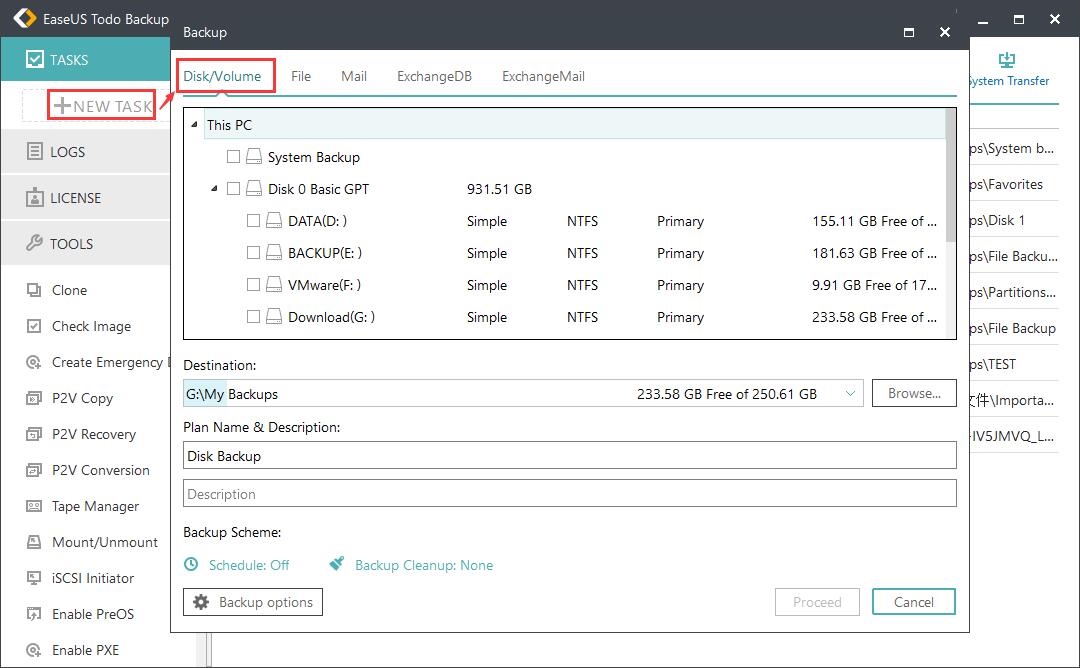1080x668 pixels.
Task: Click the System Transfer icon
Action: (x=1007, y=60)
